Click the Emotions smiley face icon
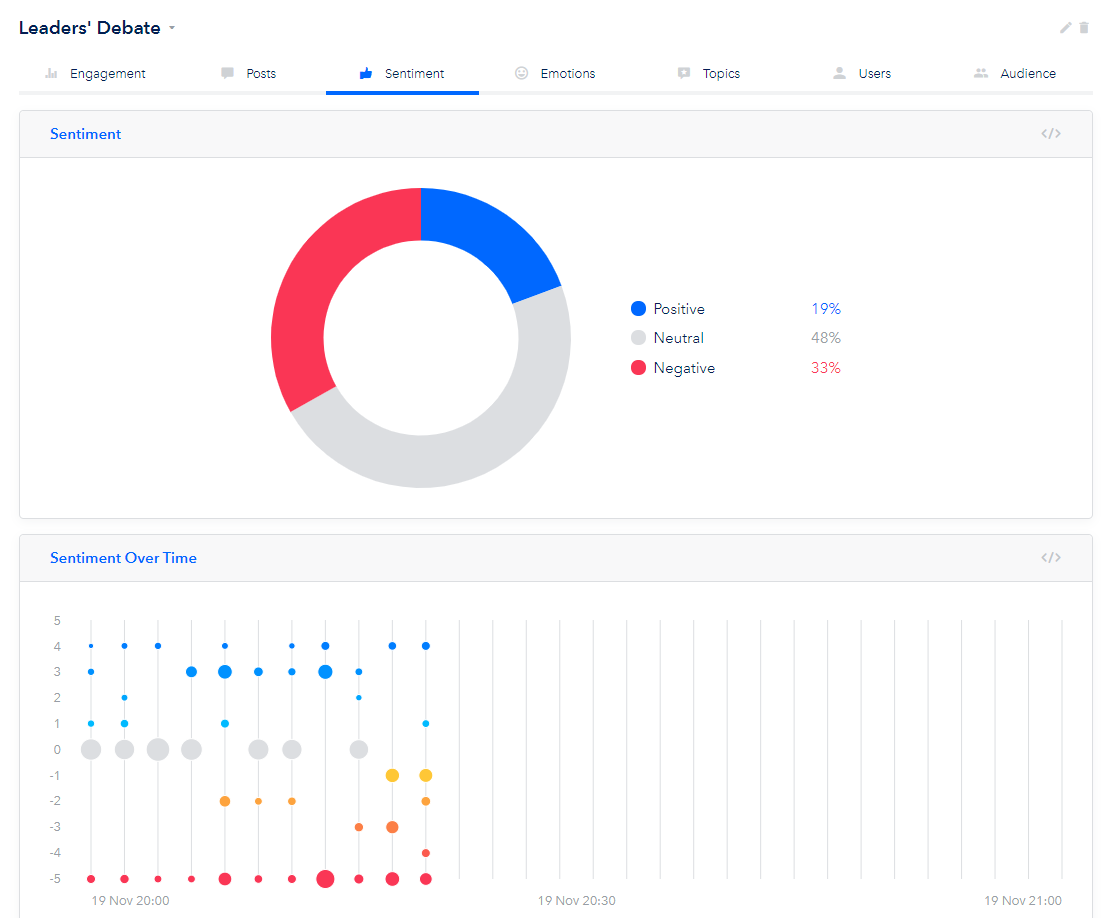The height and width of the screenshot is (918, 1111). click(x=521, y=73)
